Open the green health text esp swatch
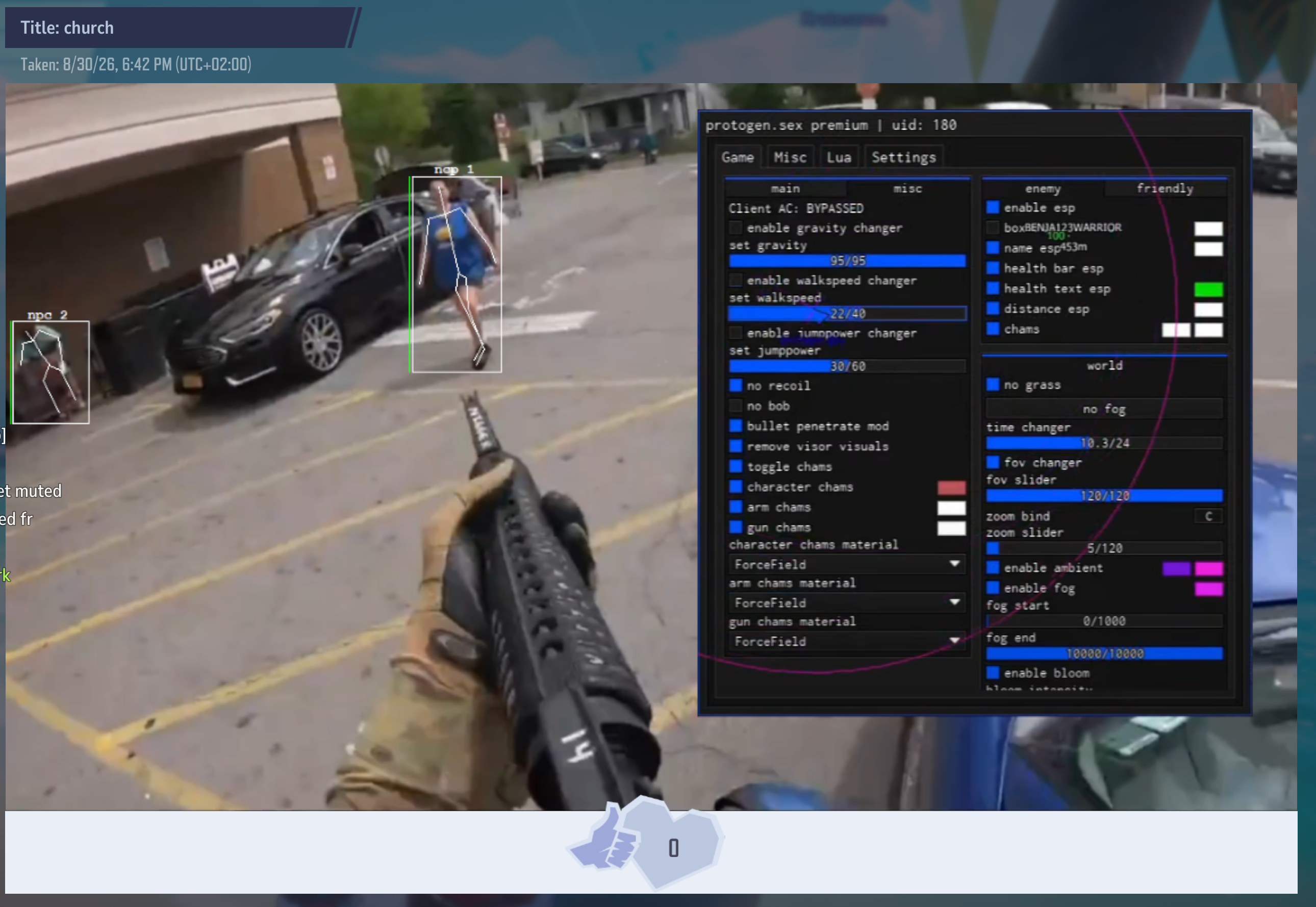Viewport: 1316px width, 907px height. [x=1208, y=289]
